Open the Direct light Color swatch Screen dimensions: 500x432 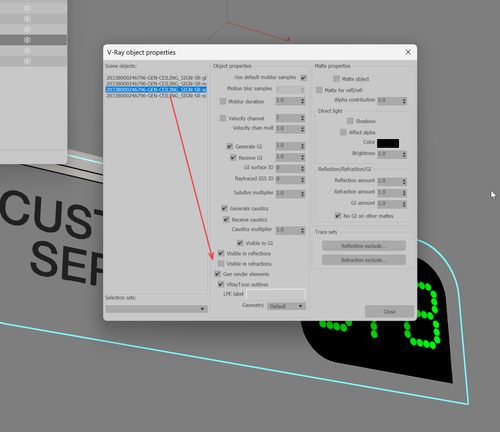tap(388, 143)
